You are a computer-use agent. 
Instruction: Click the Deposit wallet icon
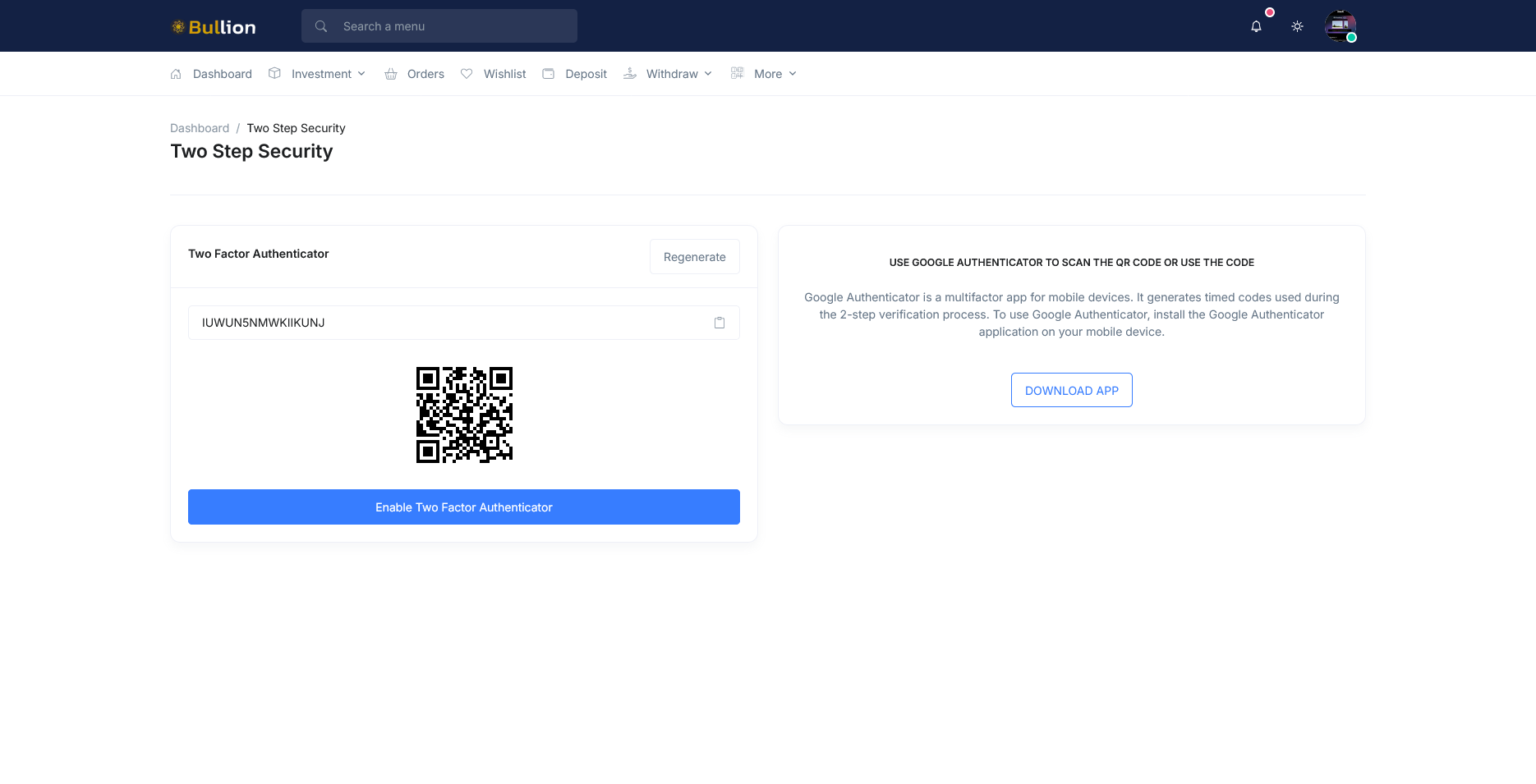pos(548,74)
